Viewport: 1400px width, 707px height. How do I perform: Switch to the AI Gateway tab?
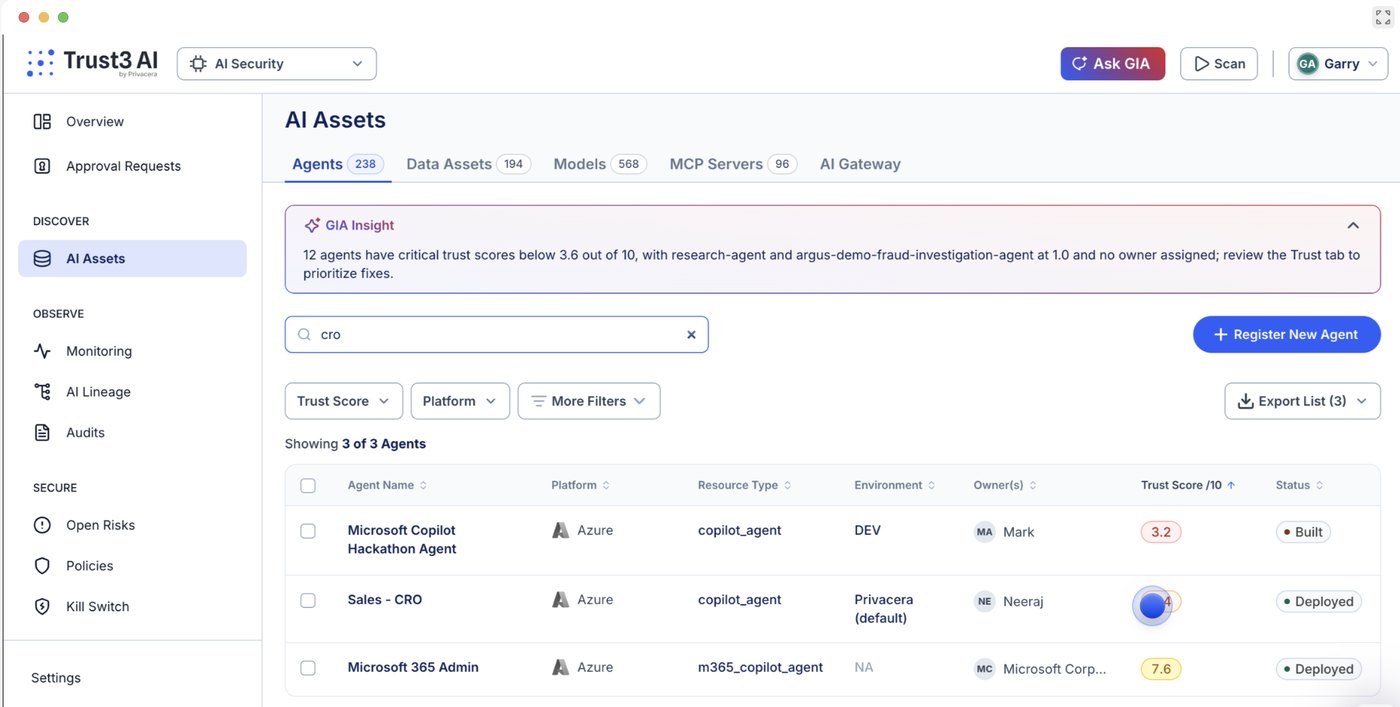860,164
